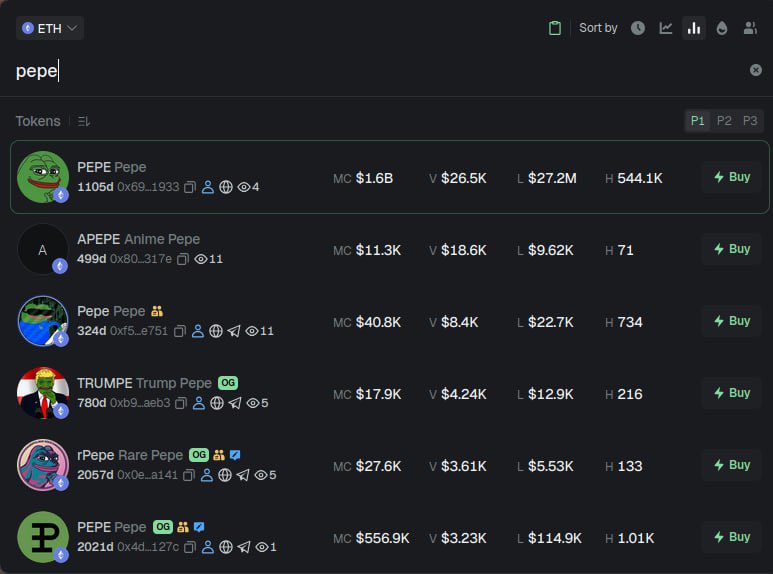Select the $1.6B market cap value
The height and width of the screenshot is (574, 773).
pyautogui.click(x=374, y=178)
